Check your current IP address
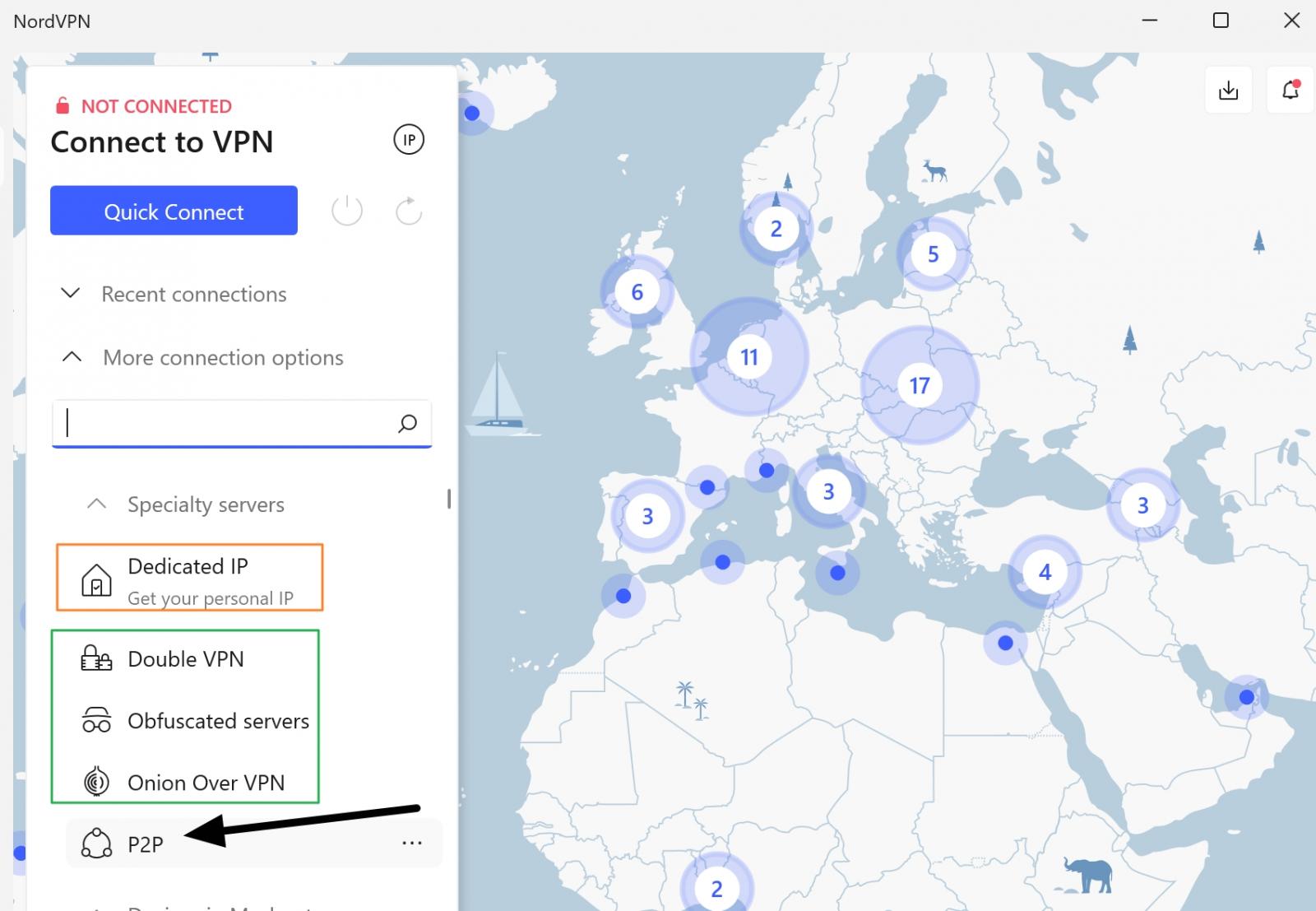This screenshot has width=1316, height=911. coord(409,140)
